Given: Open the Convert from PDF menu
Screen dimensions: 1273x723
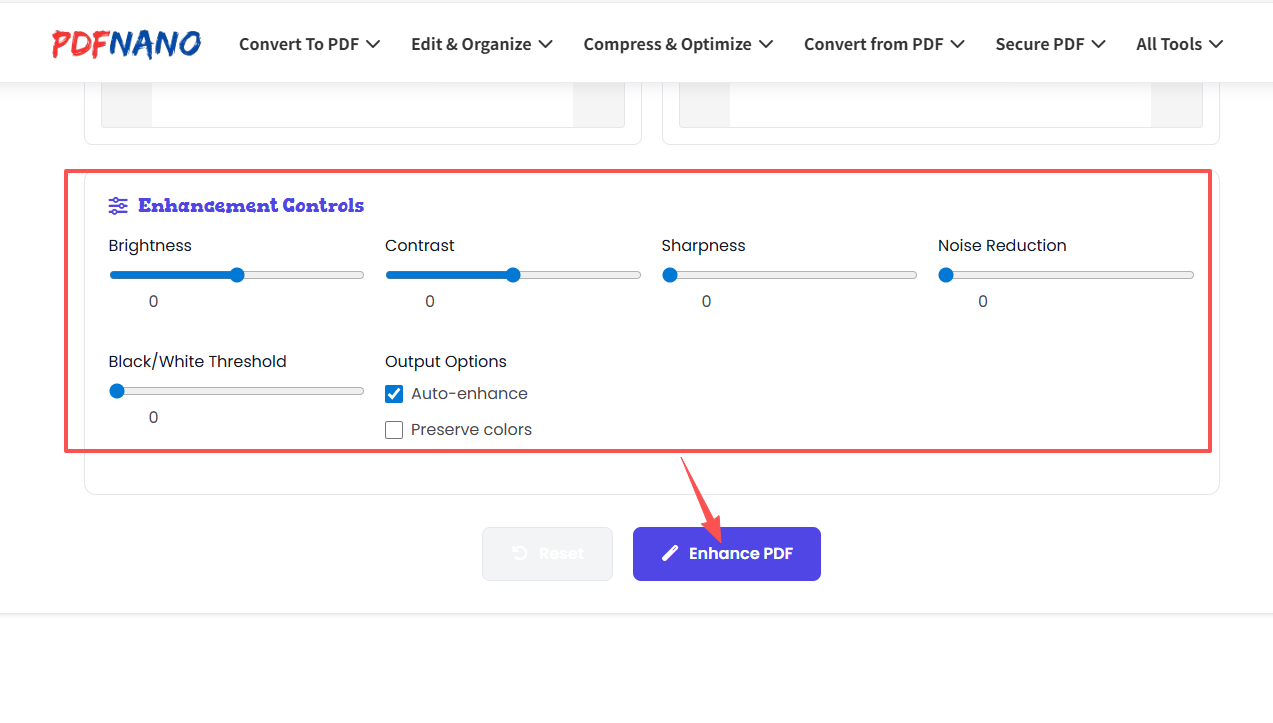Looking at the screenshot, I should tap(884, 44).
